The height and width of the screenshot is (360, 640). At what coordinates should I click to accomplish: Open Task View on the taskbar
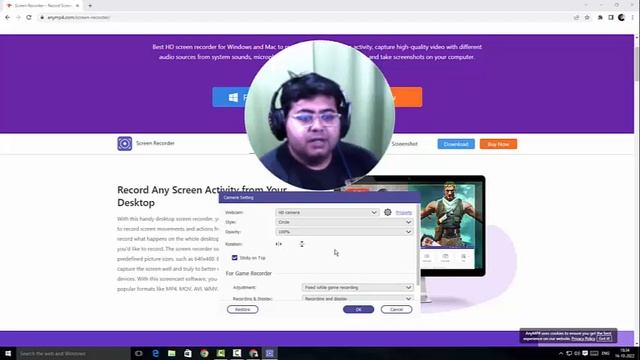coord(139,353)
